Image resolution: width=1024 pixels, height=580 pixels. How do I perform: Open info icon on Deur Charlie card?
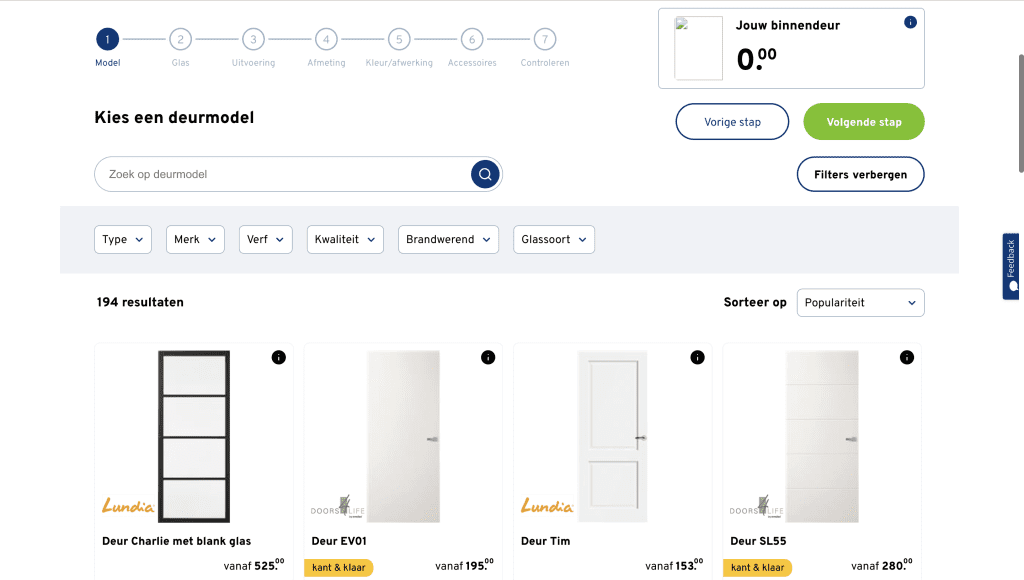(x=279, y=357)
